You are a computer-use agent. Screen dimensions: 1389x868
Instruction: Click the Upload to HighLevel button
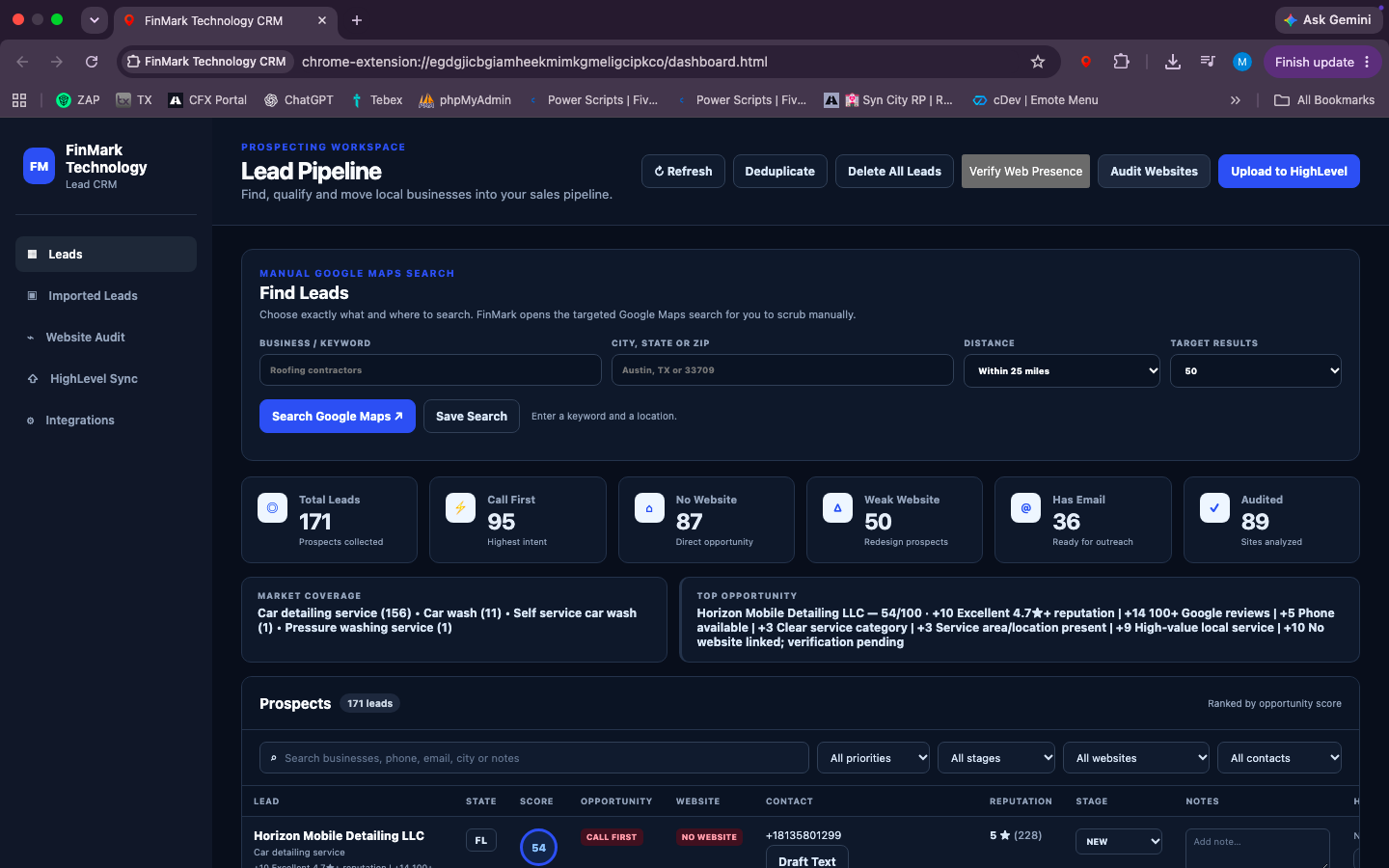[x=1289, y=172]
